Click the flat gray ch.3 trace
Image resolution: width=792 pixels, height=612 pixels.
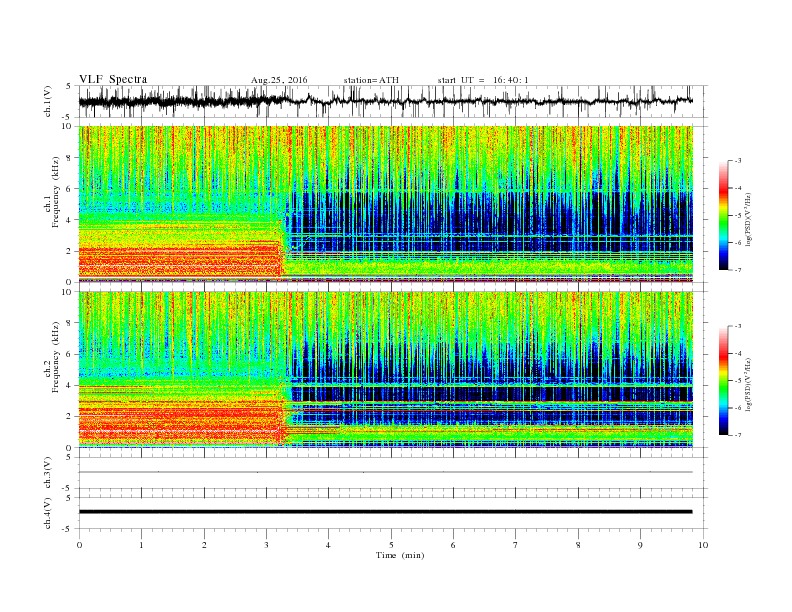[x=385, y=472]
